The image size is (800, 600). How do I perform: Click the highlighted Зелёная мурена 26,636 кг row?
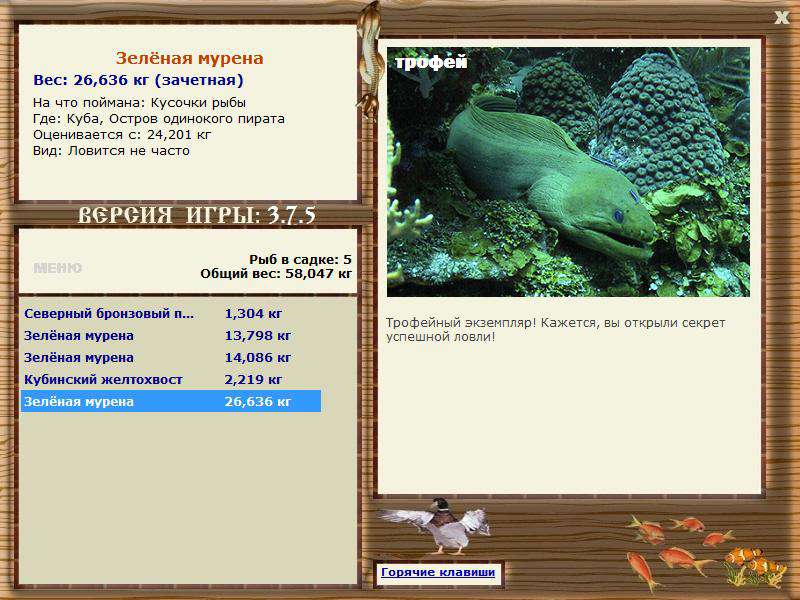(171, 402)
